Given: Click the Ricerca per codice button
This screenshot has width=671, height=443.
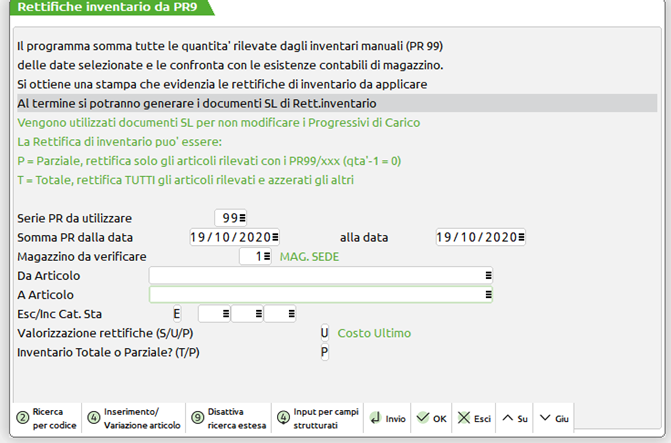Looking at the screenshot, I should click(x=43, y=418).
